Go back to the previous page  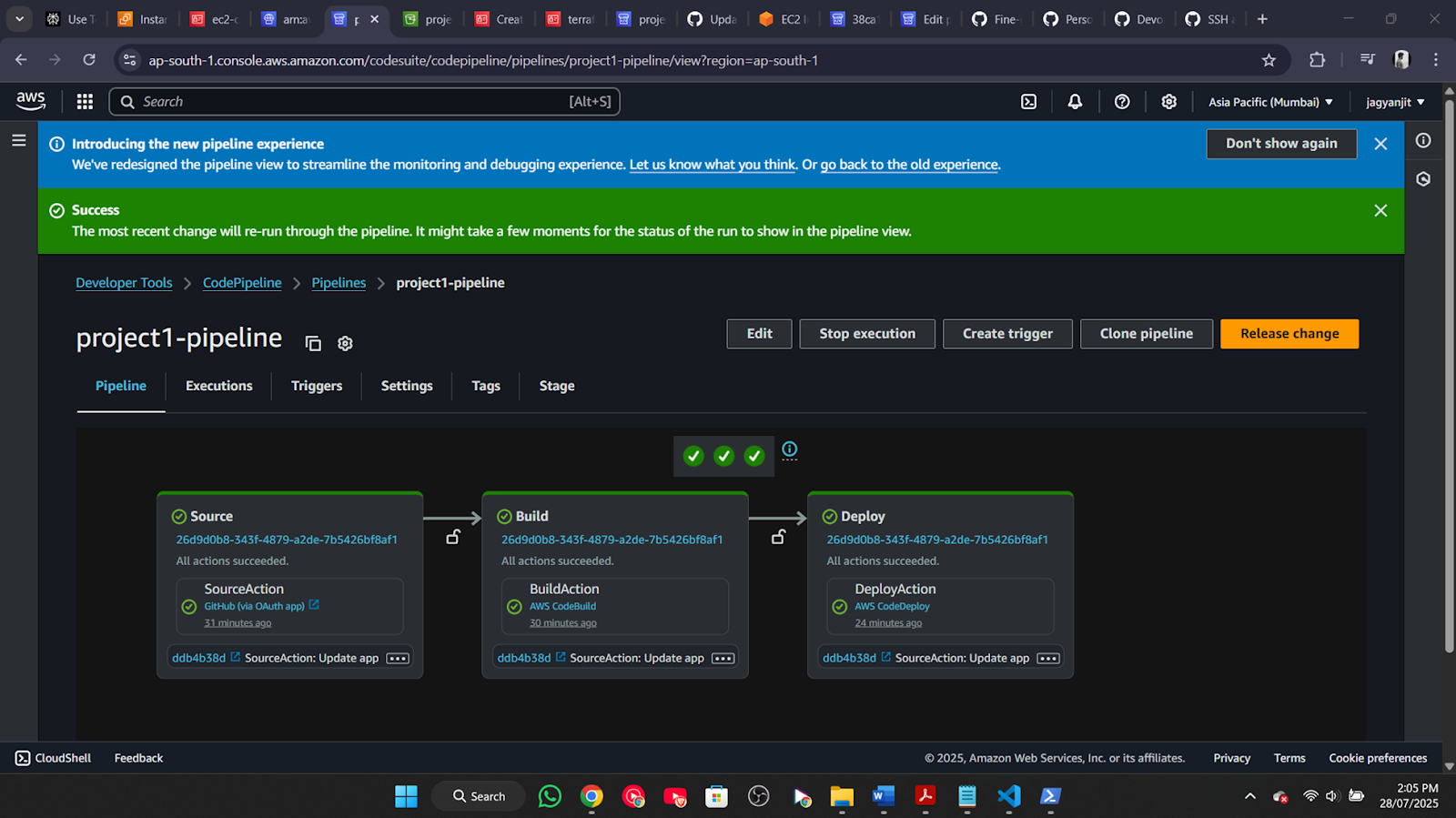point(21,60)
